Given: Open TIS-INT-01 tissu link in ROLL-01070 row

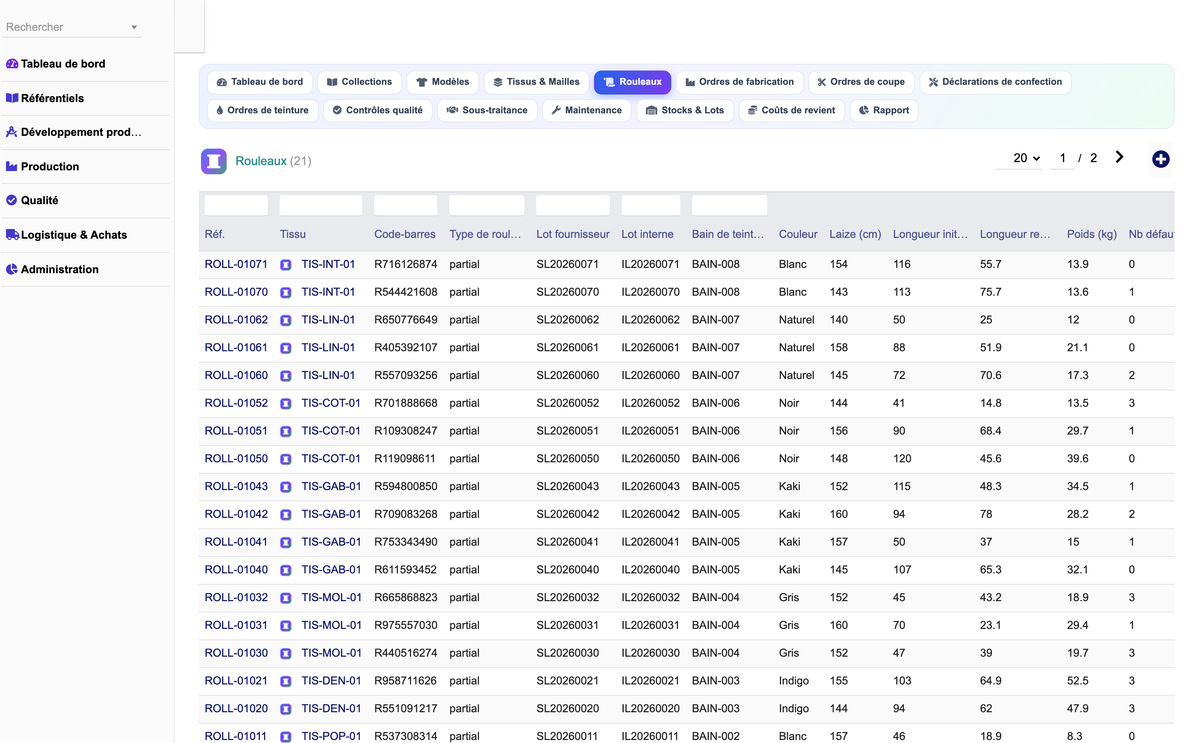Looking at the screenshot, I should click(x=328, y=293).
